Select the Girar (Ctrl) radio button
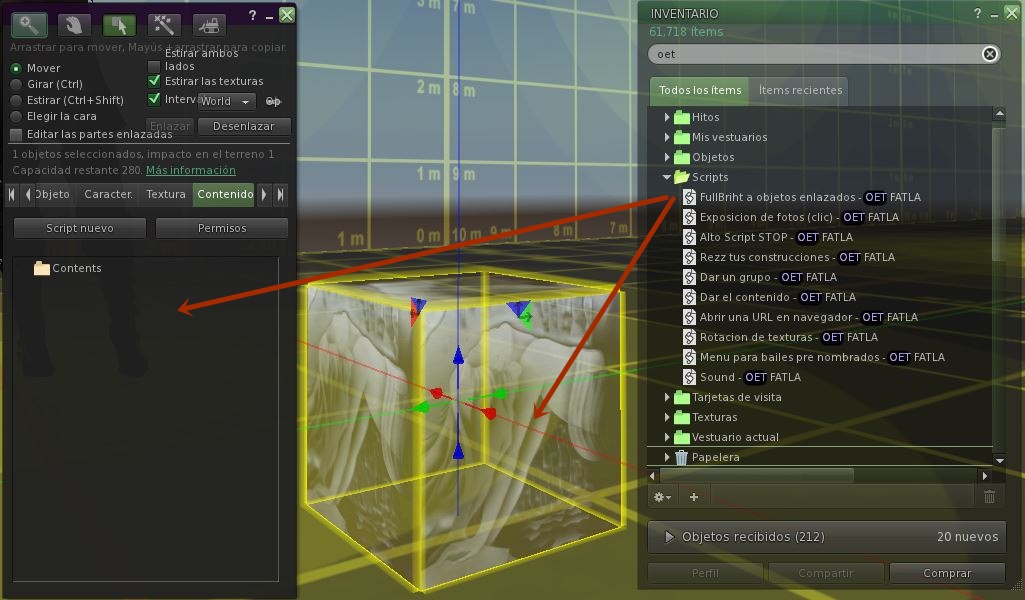The width and height of the screenshot is (1025, 600). tap(16, 84)
